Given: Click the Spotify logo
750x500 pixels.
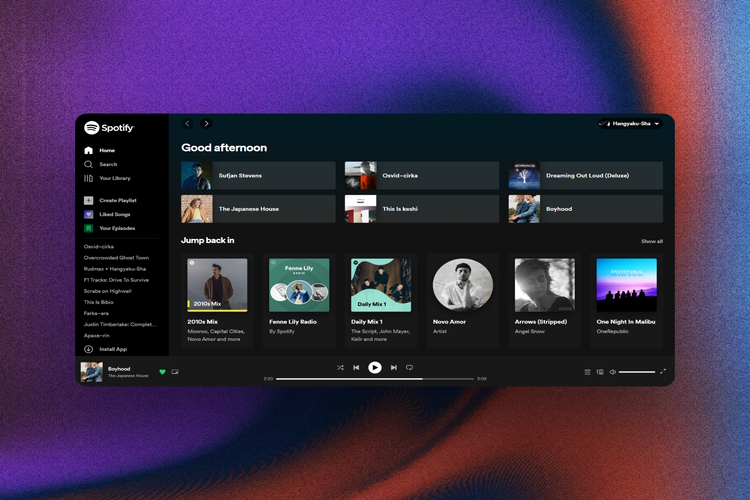Looking at the screenshot, I should point(109,128).
